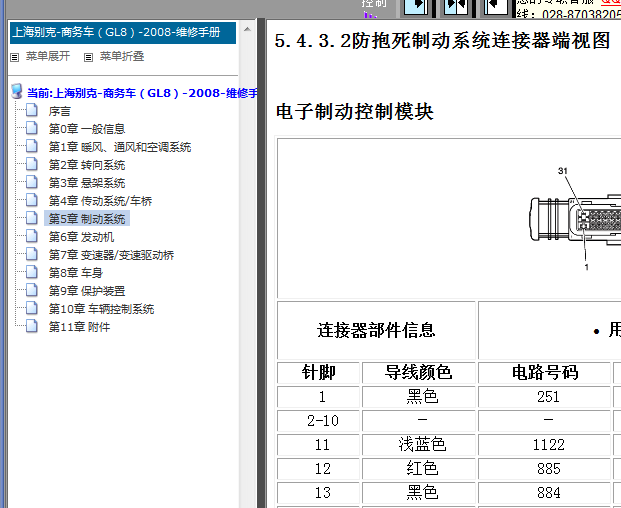Click the blue manual title banner in sidebar

(x=123, y=32)
